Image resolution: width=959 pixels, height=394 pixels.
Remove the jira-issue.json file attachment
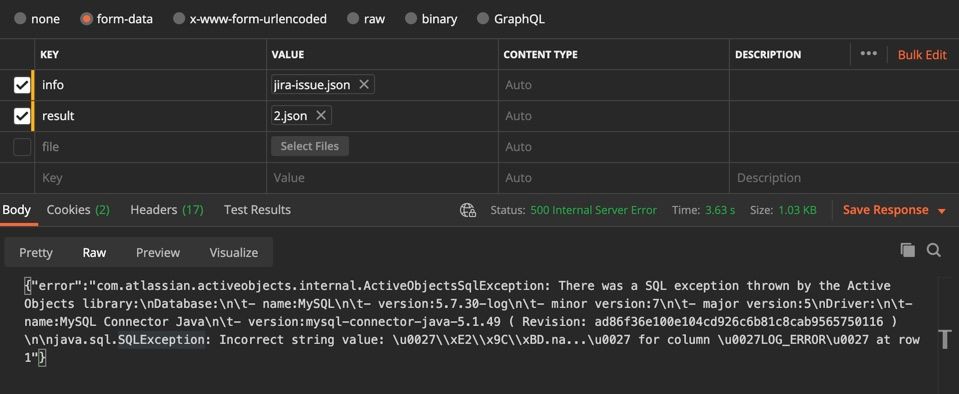[x=363, y=85]
